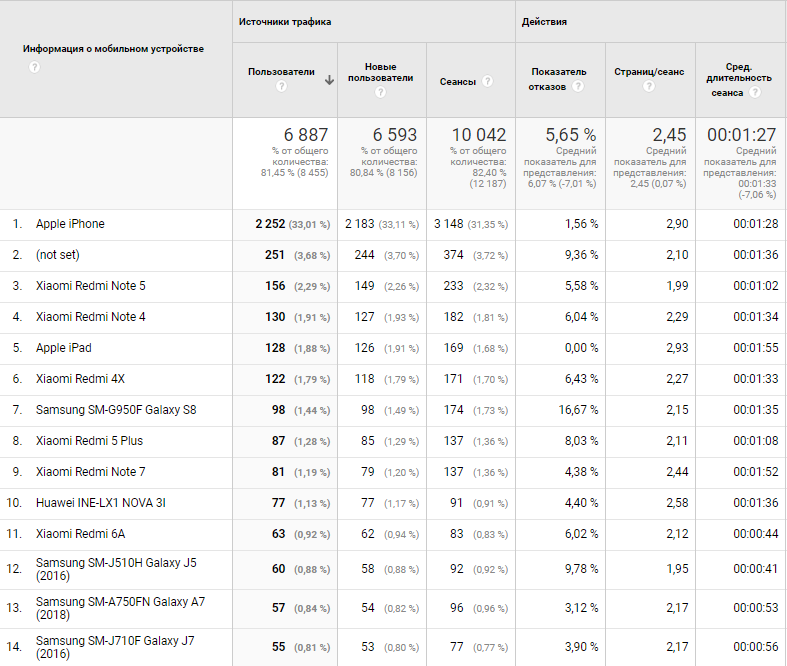Click (not set) bounce rate 9,36 %
The image size is (787, 666).
(581, 255)
